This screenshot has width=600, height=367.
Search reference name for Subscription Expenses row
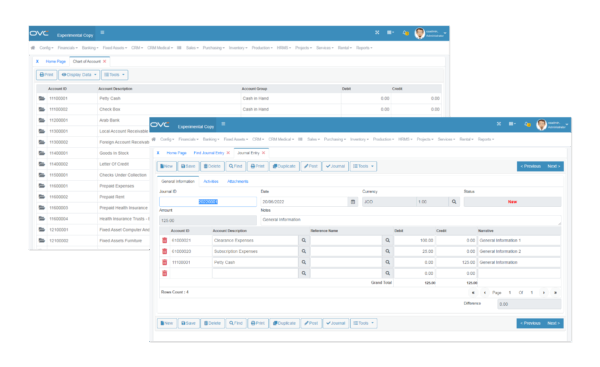tap(388, 251)
